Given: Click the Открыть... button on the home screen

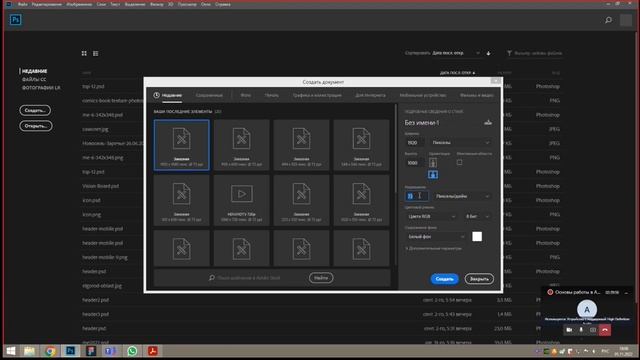Looking at the screenshot, I should pos(36,126).
